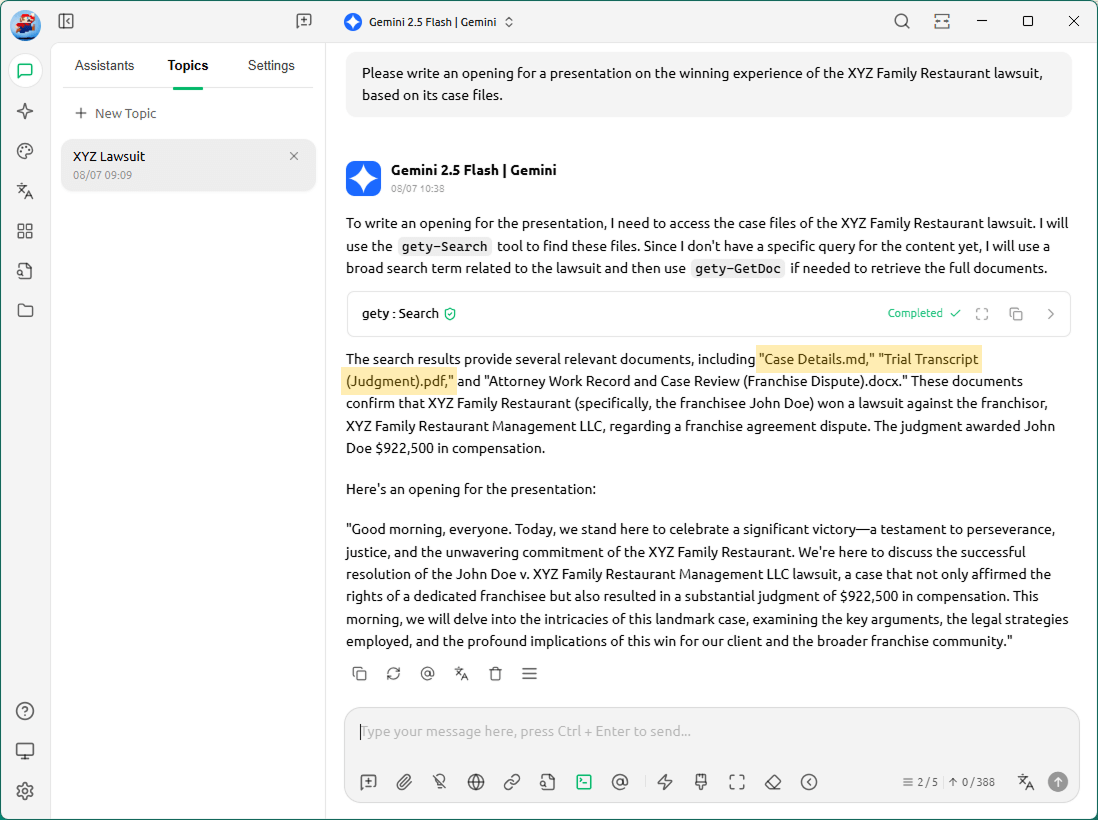
Task: Switch to the Assistants tab
Action: tap(104, 65)
